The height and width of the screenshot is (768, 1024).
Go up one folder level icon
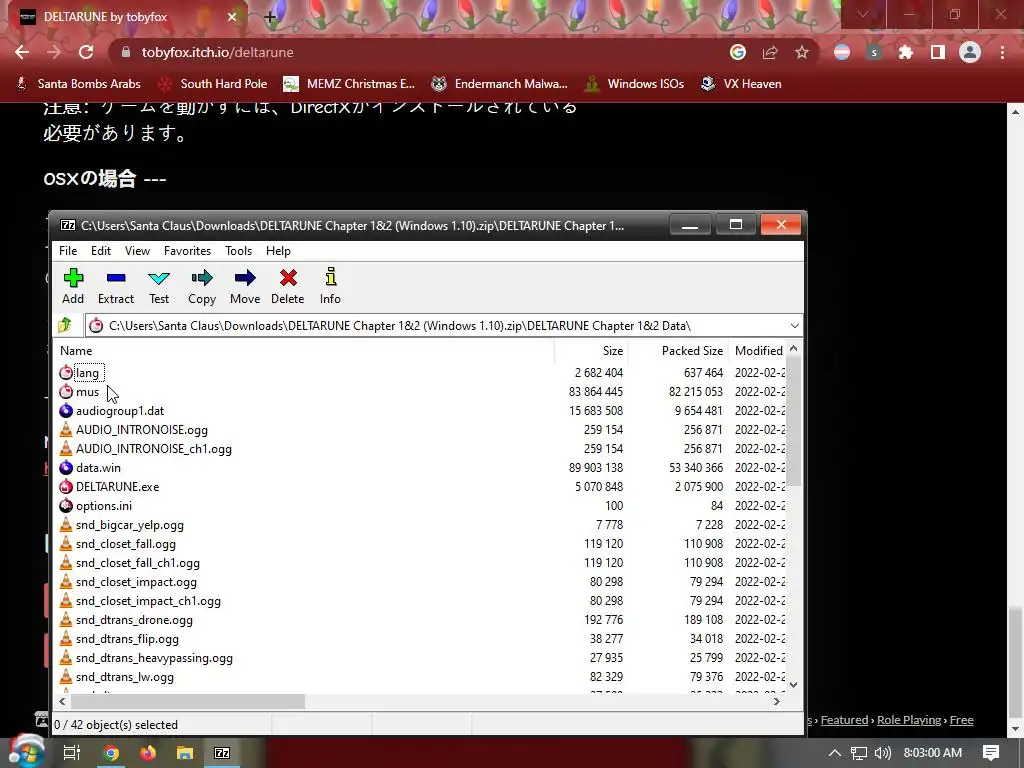64,325
